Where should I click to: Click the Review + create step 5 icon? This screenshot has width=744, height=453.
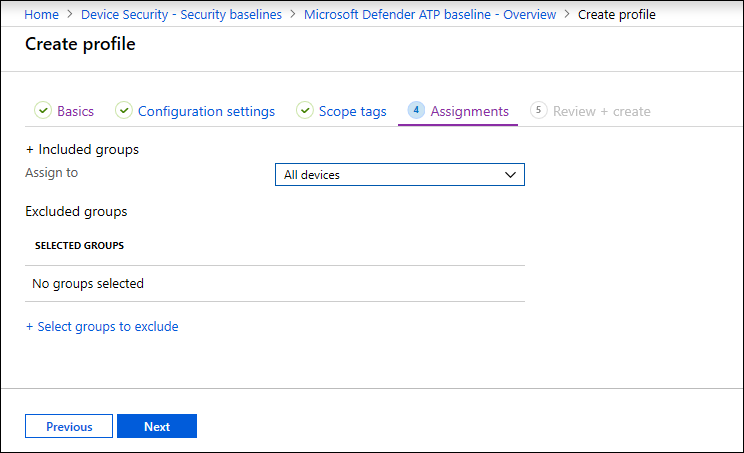tap(539, 111)
